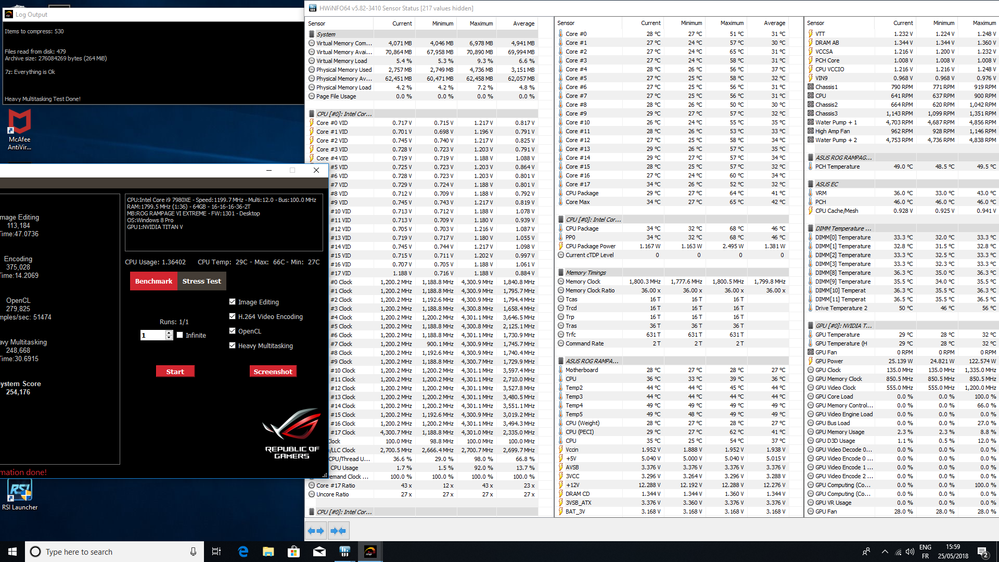Open Microsoft Store from the taskbar
Viewport: 999px width, 562px height.
click(x=294, y=552)
